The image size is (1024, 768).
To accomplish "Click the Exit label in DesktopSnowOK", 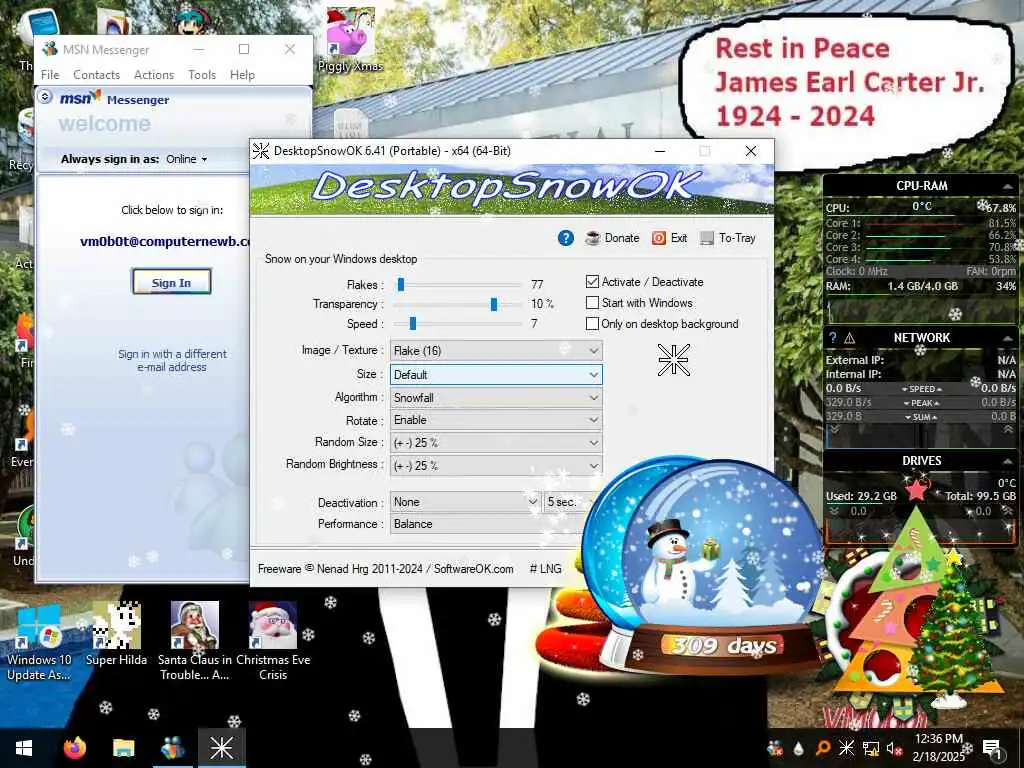I will (x=679, y=238).
